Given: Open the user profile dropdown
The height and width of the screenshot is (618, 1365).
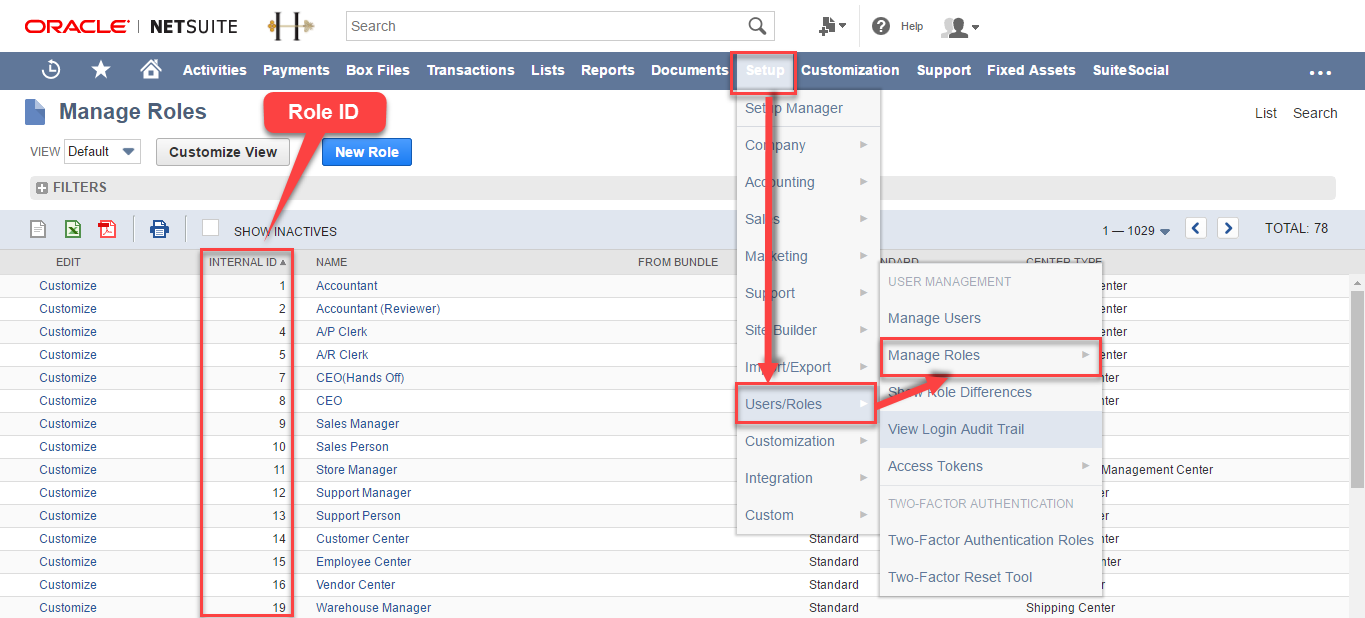Looking at the screenshot, I should click(960, 27).
